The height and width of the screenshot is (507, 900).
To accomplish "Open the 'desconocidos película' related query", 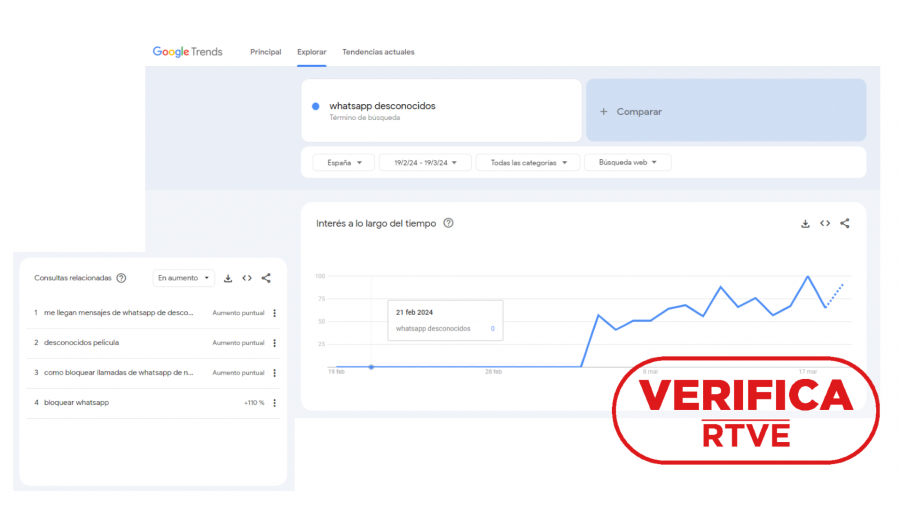I will [82, 343].
